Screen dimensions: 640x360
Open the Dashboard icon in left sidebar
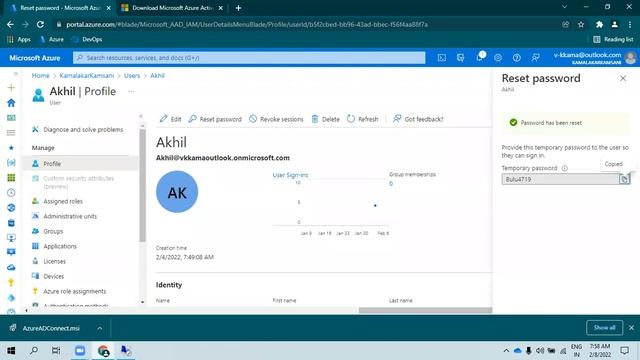(x=11, y=118)
